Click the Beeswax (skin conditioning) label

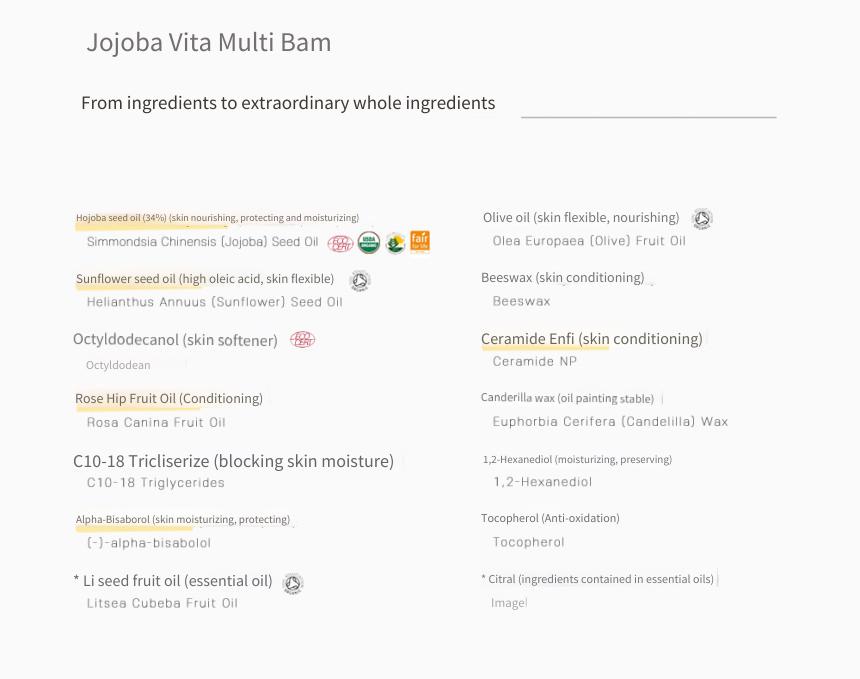tap(562, 278)
